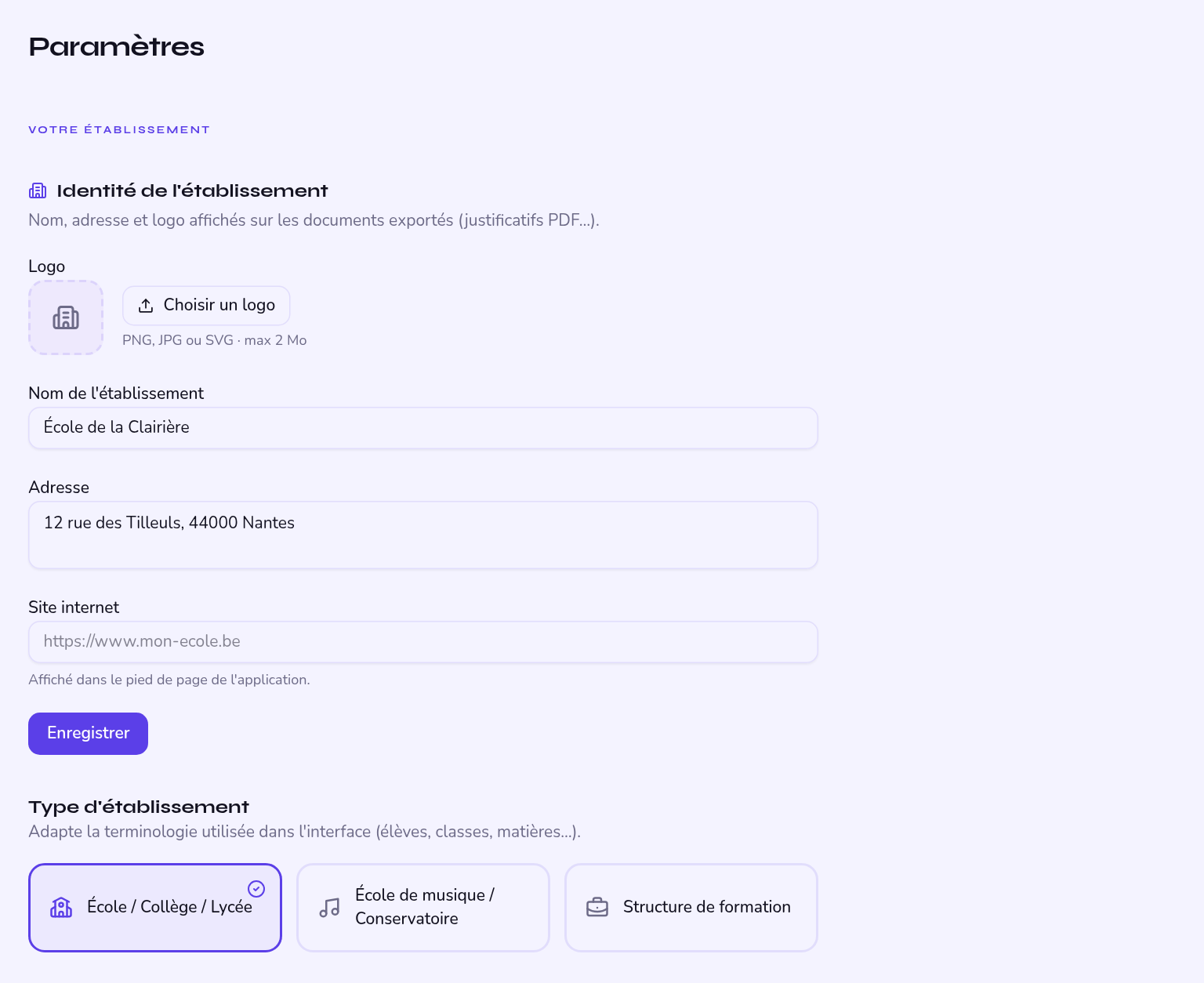Select Structure de formation option
The height and width of the screenshot is (983, 1204).
pyautogui.click(x=691, y=908)
